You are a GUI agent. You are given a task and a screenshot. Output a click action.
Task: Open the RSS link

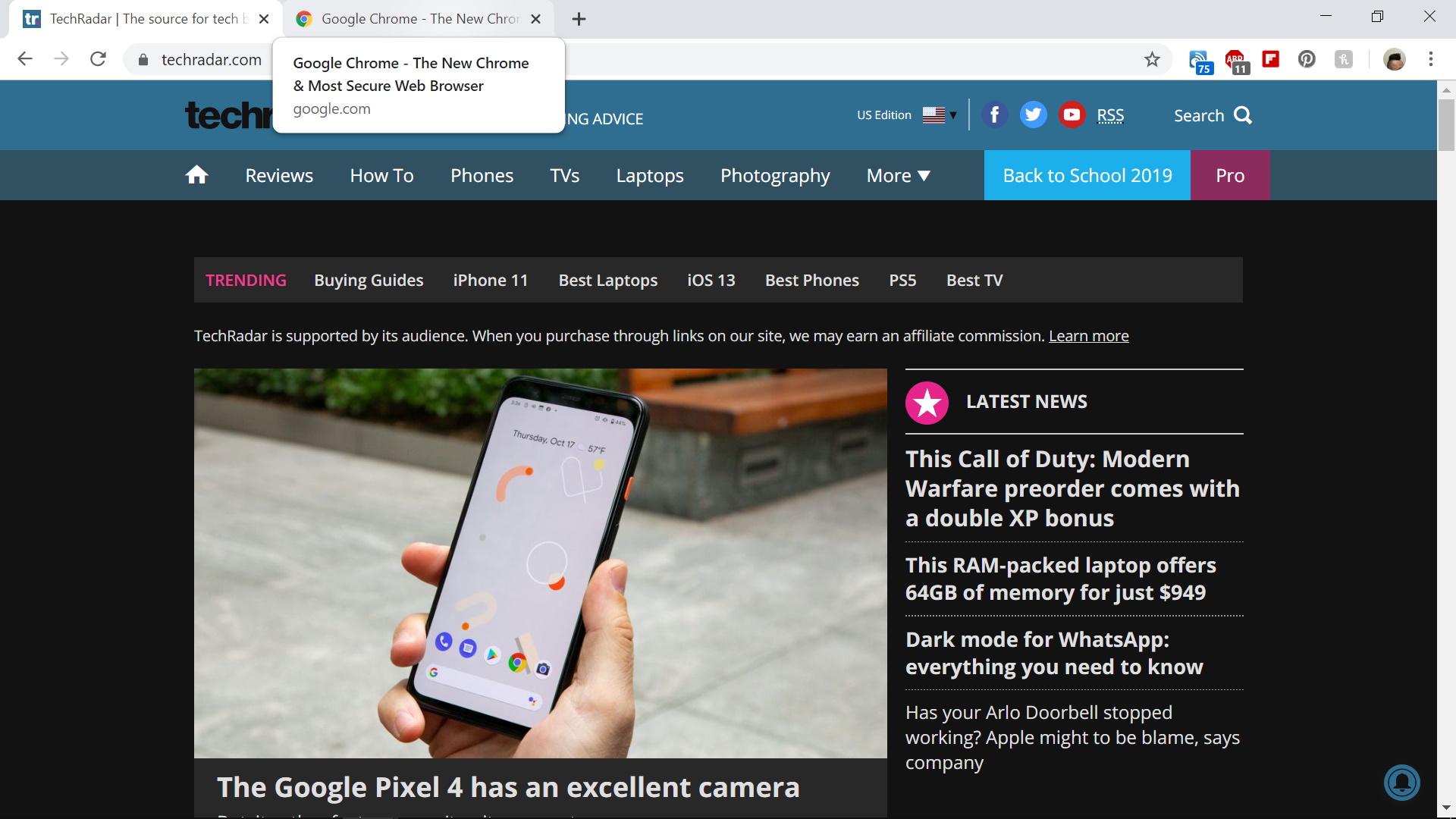coord(1110,115)
